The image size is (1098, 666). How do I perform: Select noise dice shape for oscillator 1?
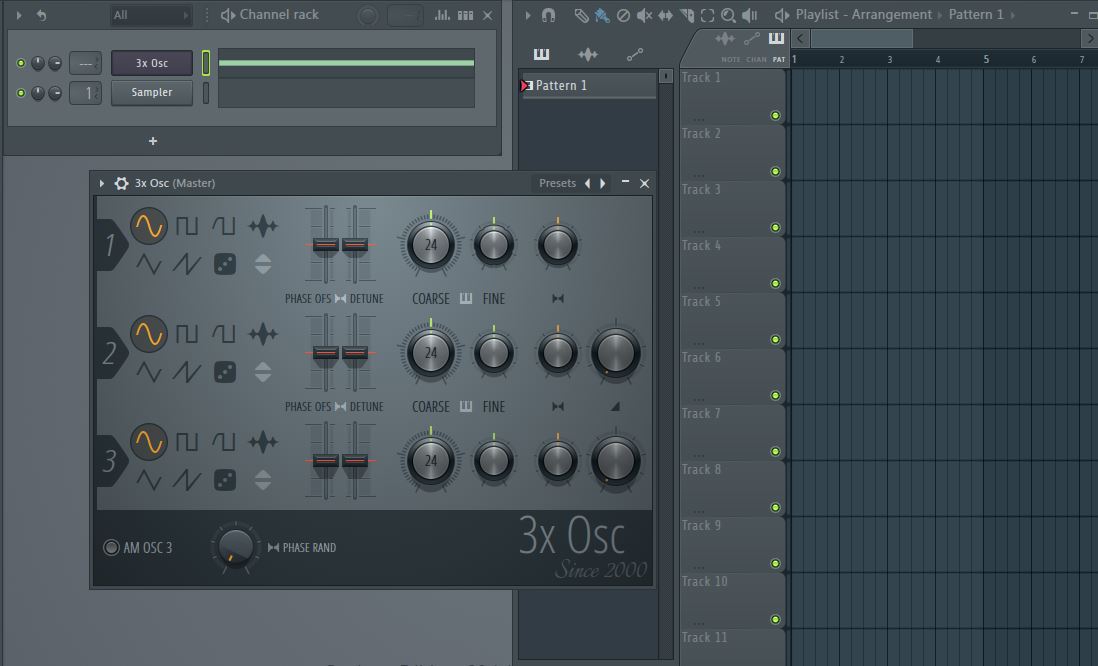coord(225,264)
